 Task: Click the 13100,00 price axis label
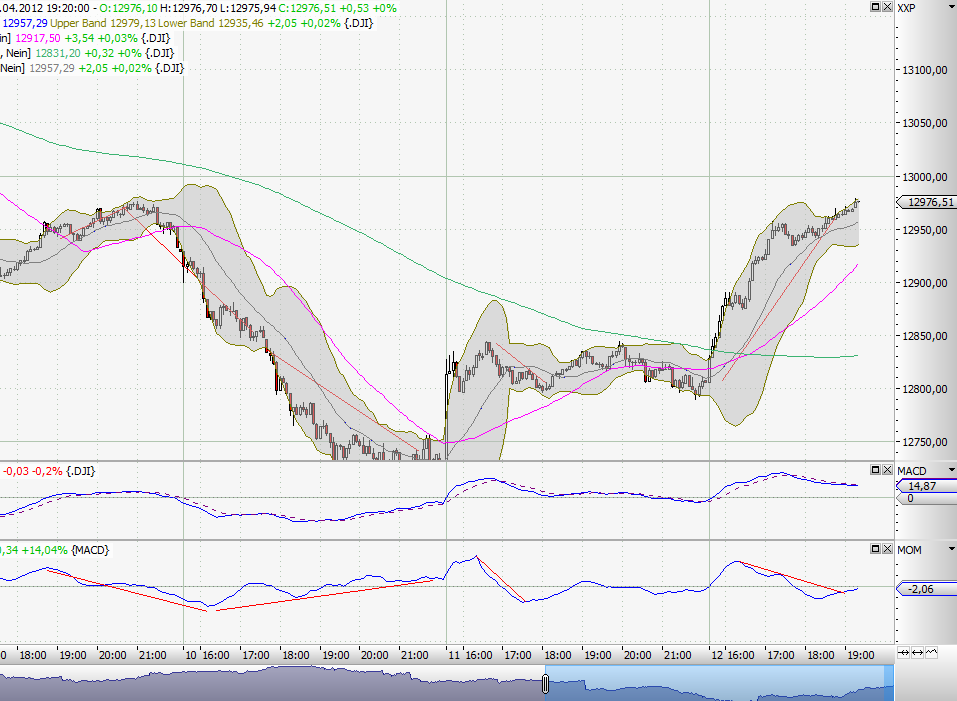(925, 70)
